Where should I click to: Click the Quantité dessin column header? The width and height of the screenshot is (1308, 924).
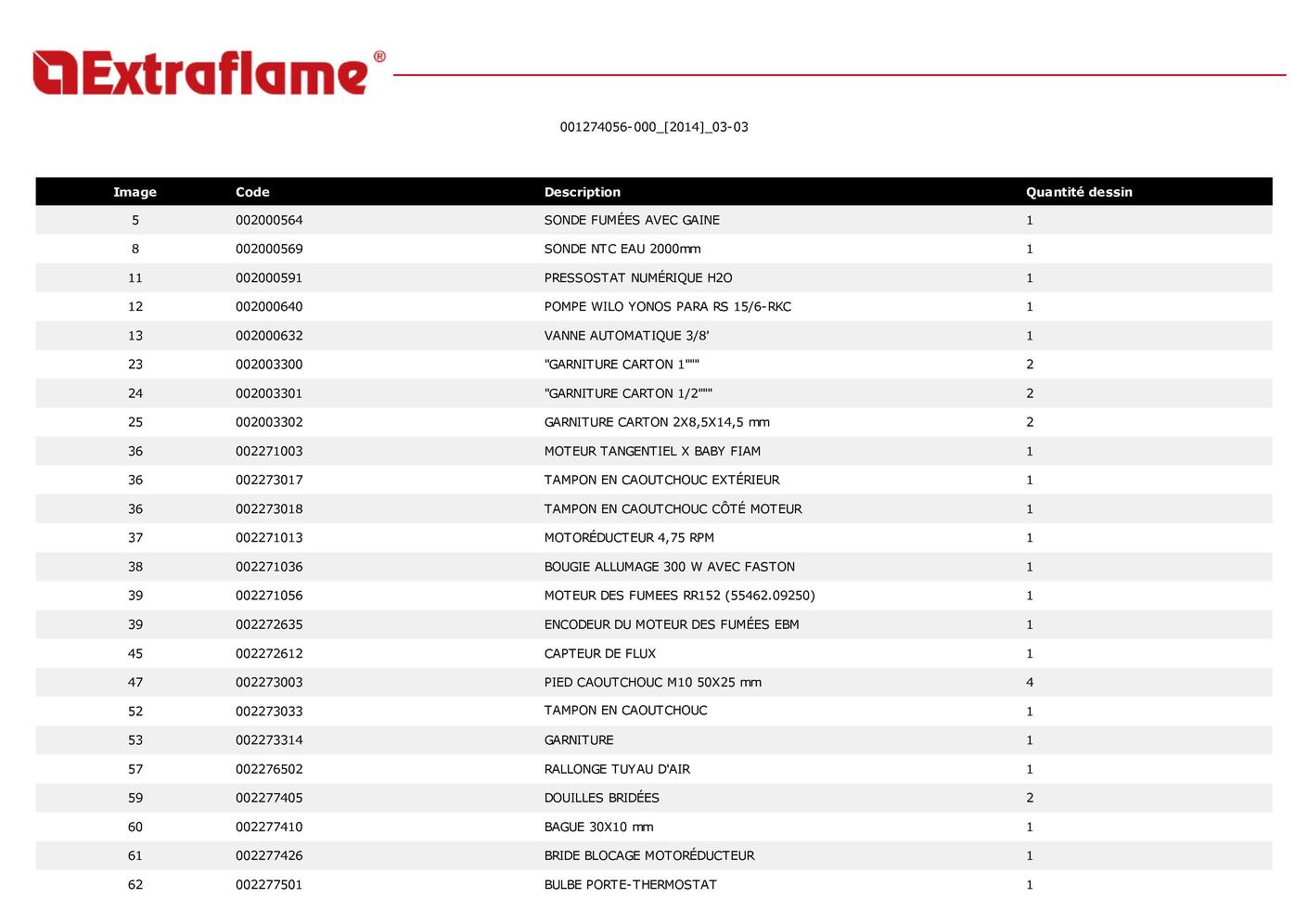pos(1078,192)
